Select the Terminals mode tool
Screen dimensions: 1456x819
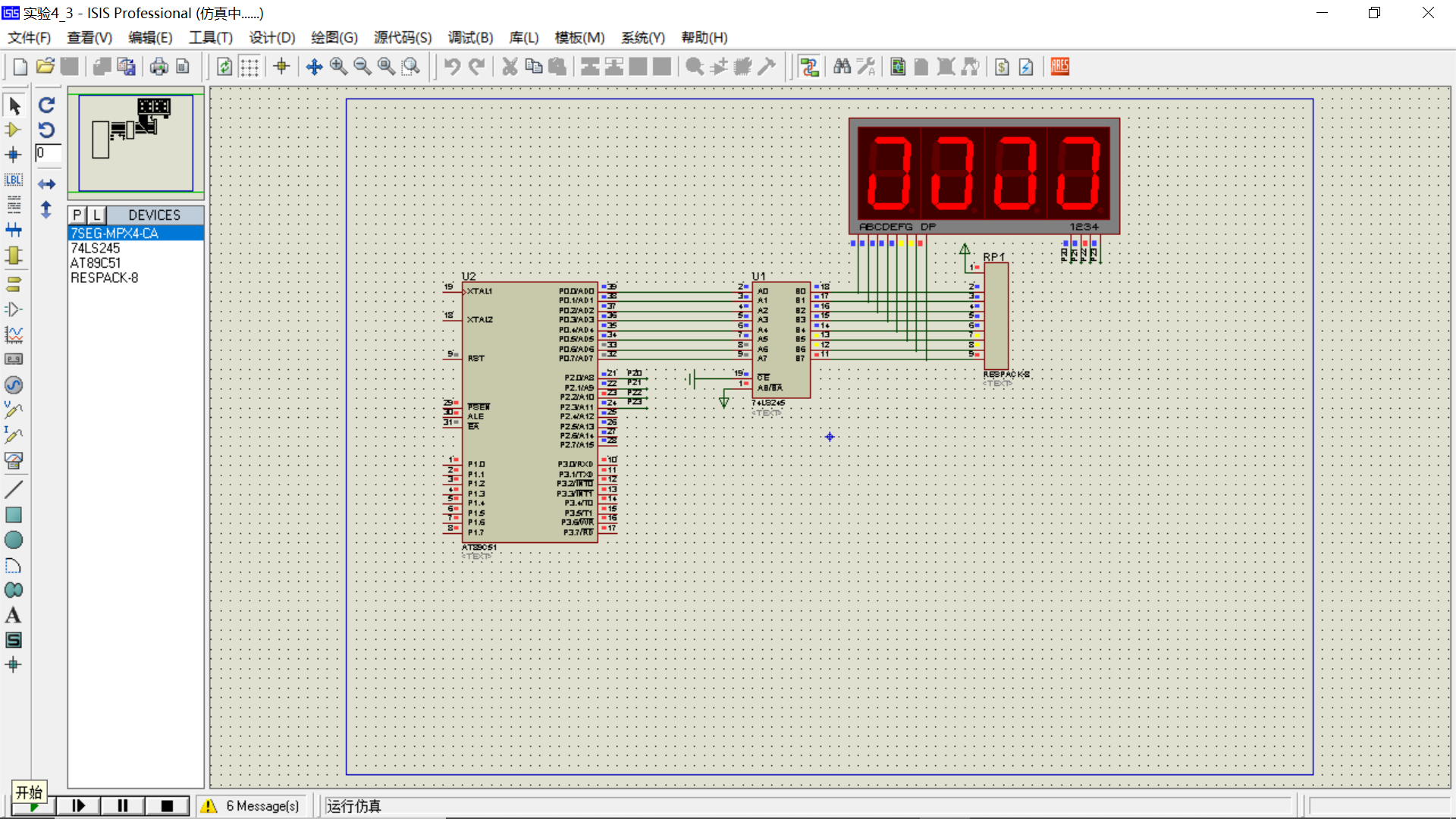(14, 284)
